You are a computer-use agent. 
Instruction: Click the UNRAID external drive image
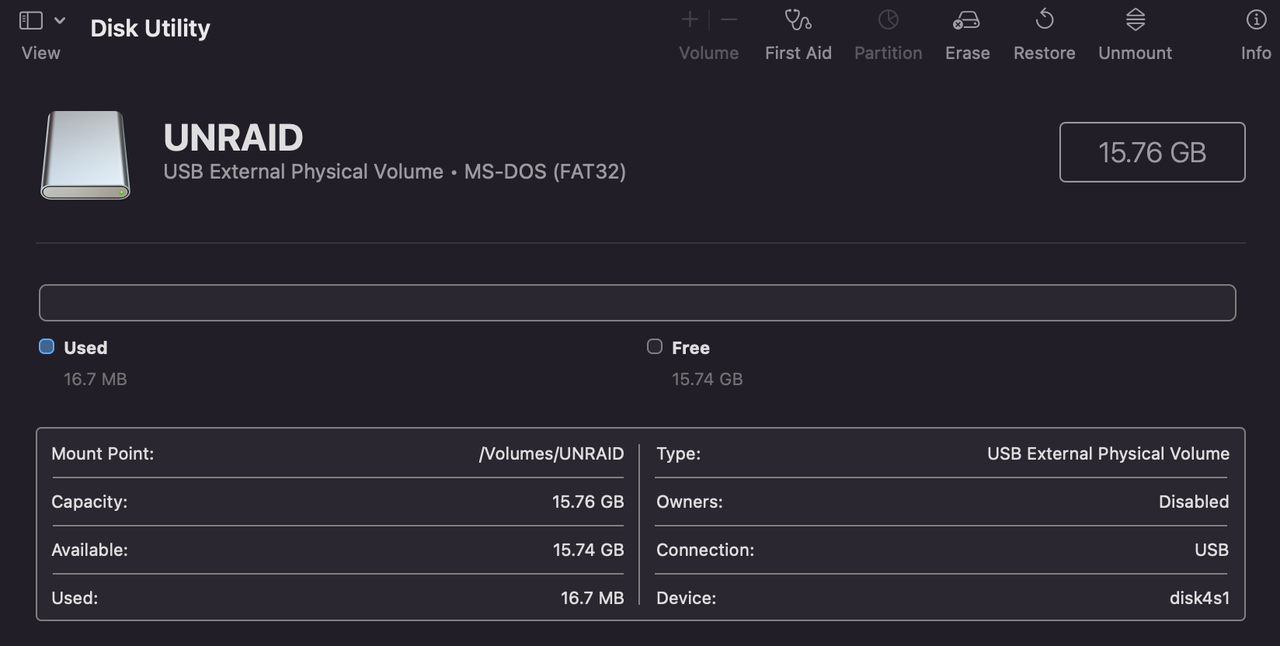click(x=85, y=155)
